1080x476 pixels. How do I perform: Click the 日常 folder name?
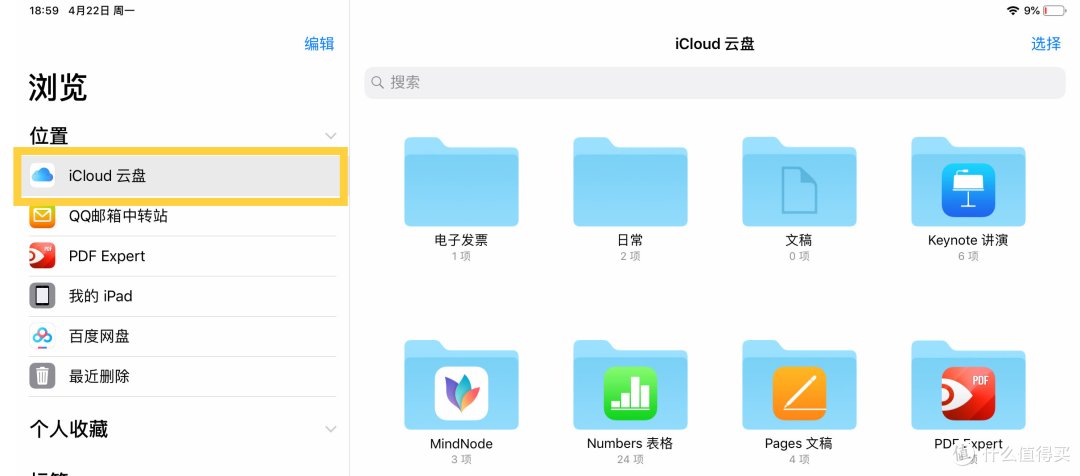(630, 240)
